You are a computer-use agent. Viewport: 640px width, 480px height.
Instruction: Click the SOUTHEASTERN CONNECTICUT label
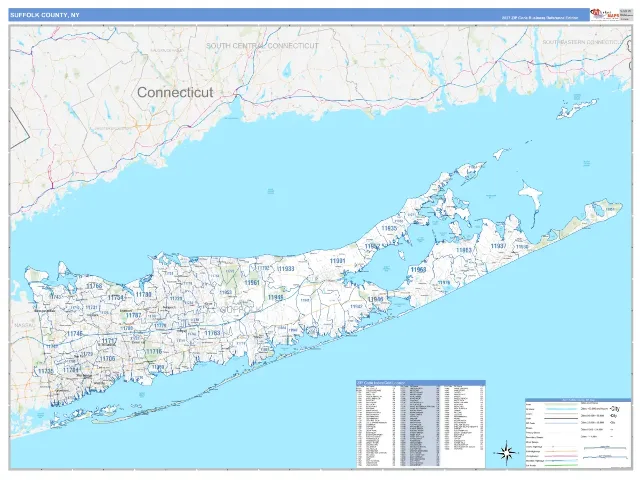pyautogui.click(x=583, y=42)
